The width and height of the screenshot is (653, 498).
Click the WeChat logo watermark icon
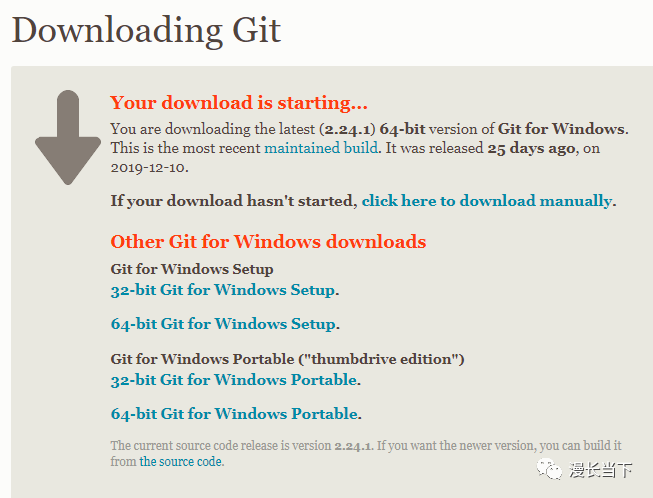549,469
